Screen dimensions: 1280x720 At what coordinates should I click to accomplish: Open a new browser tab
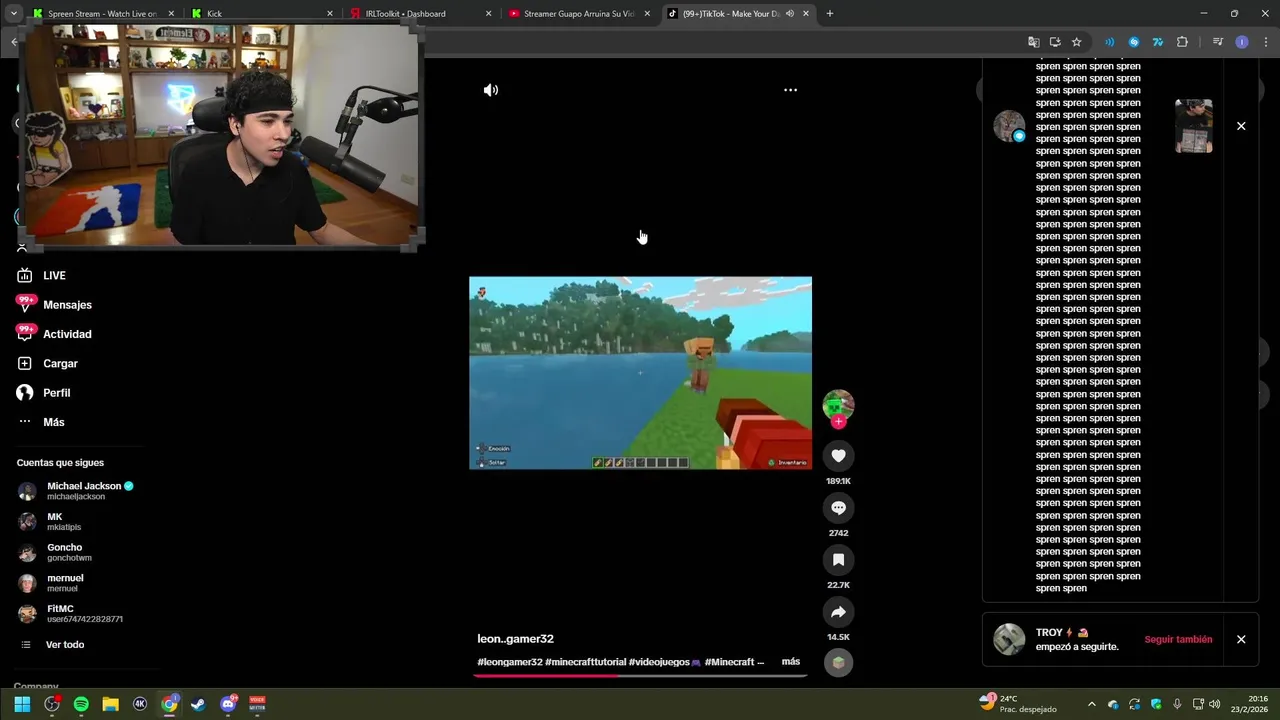[x=829, y=14]
